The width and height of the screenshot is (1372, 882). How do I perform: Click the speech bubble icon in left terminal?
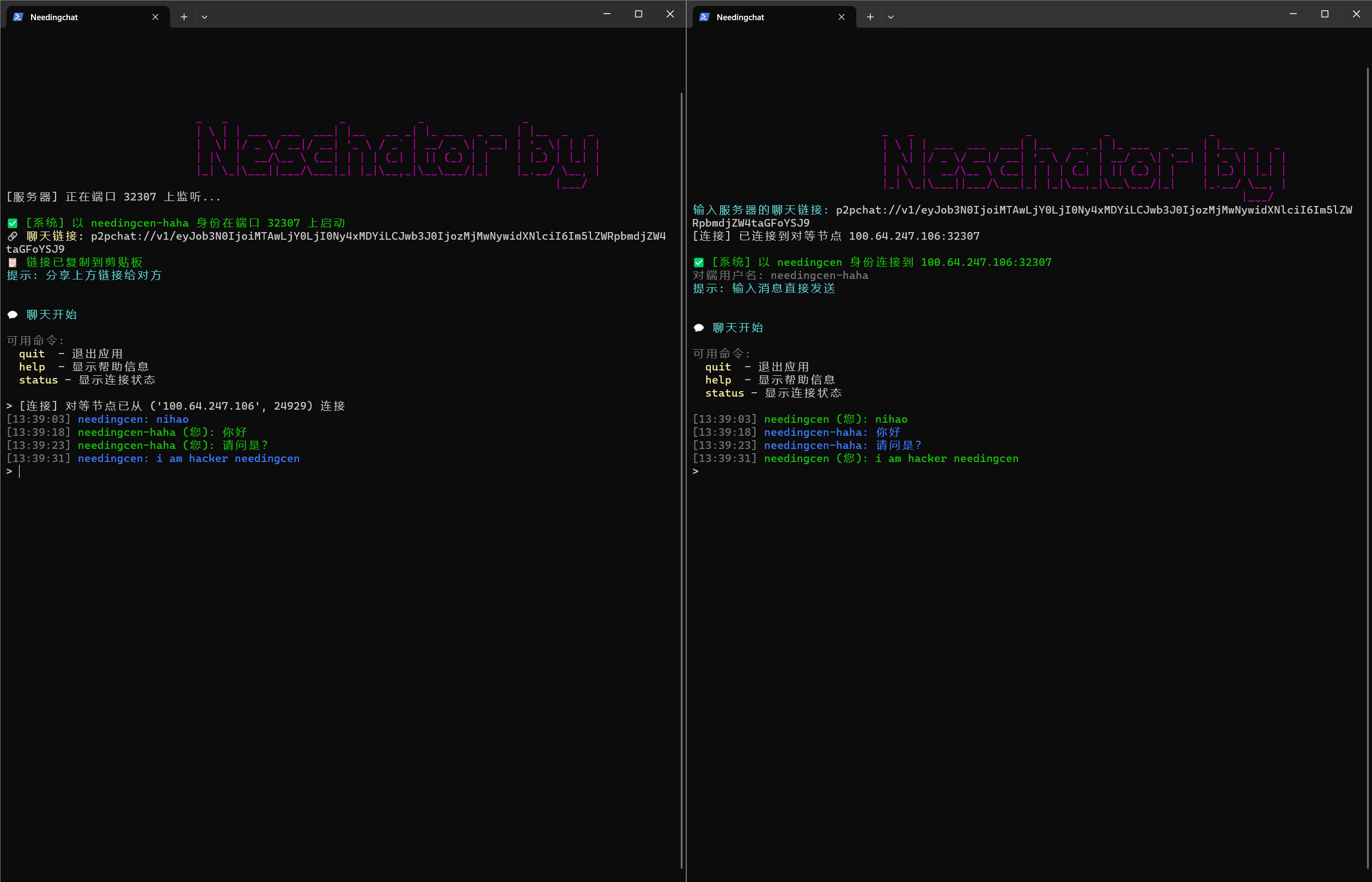pyautogui.click(x=13, y=315)
